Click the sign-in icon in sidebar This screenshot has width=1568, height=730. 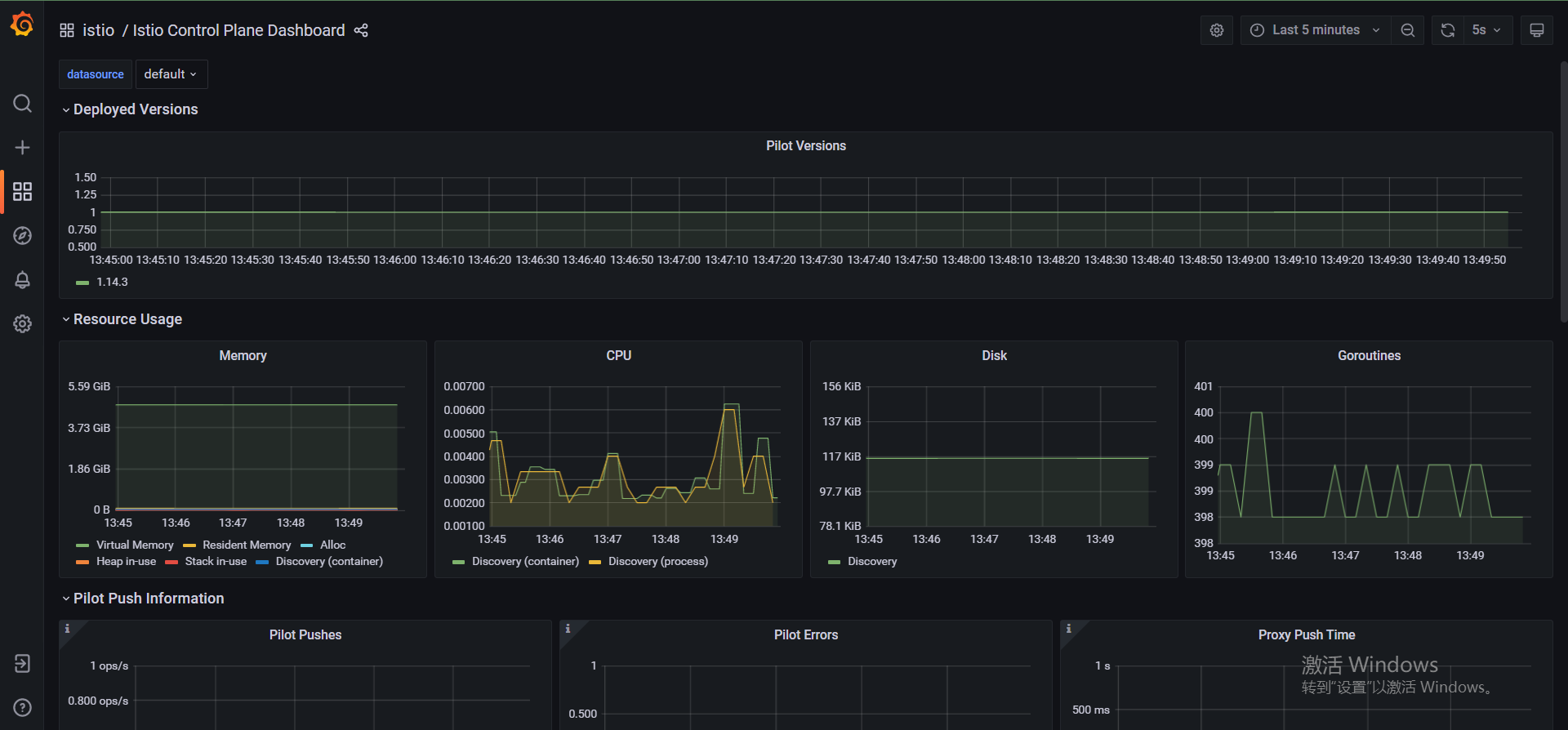[x=22, y=663]
